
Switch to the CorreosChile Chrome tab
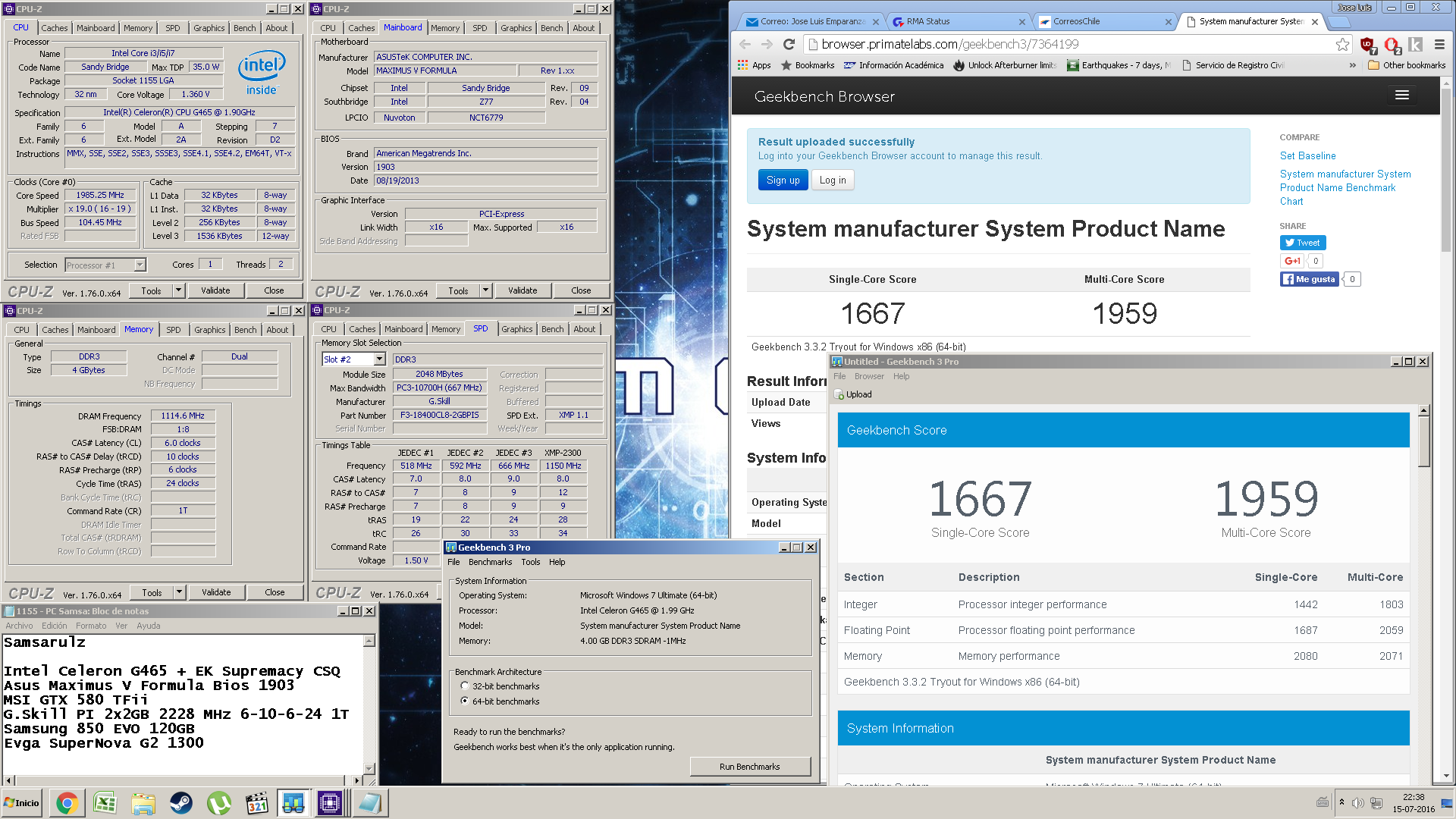coord(1103,21)
